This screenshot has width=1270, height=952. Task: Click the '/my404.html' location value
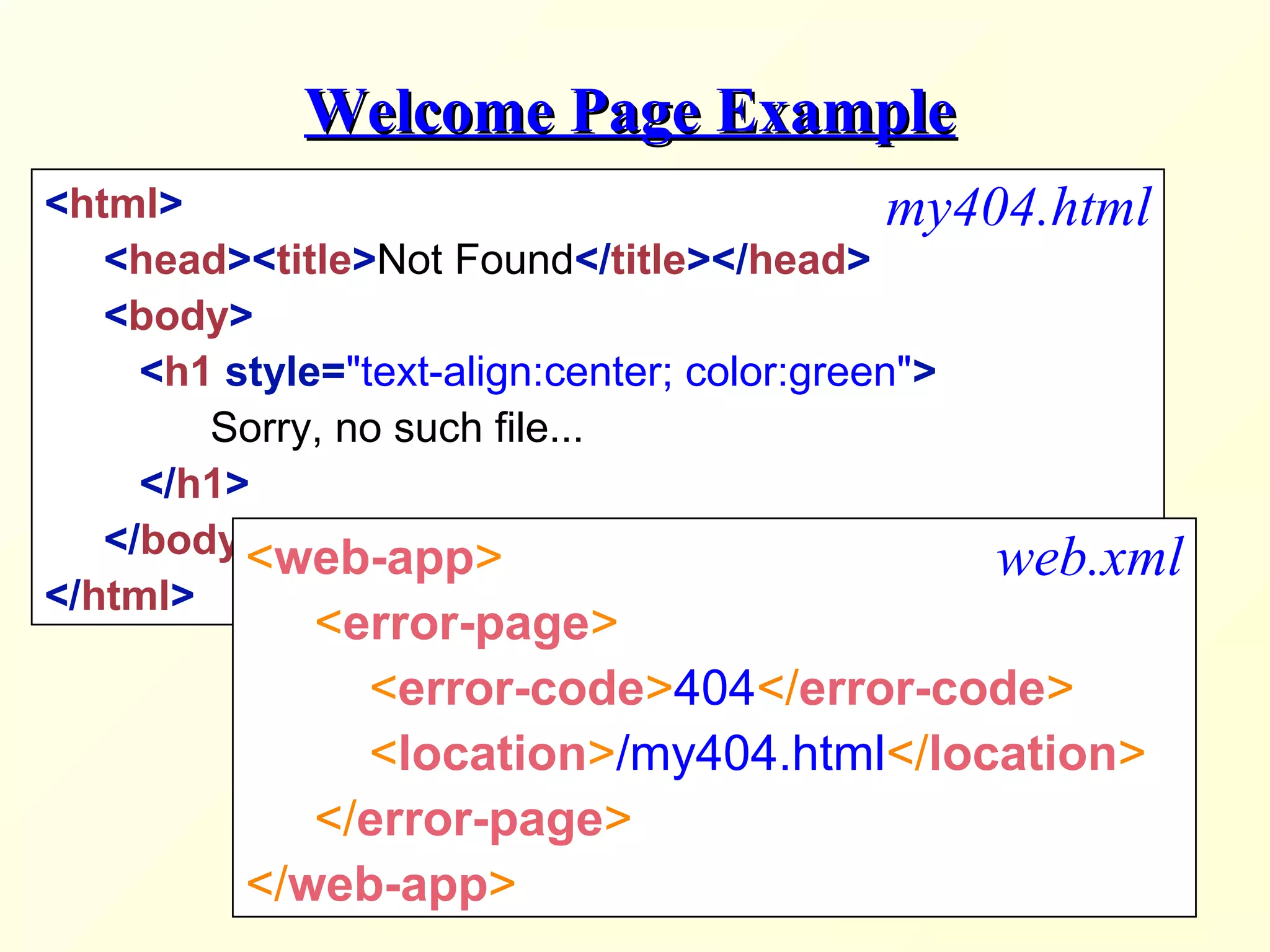[750, 754]
